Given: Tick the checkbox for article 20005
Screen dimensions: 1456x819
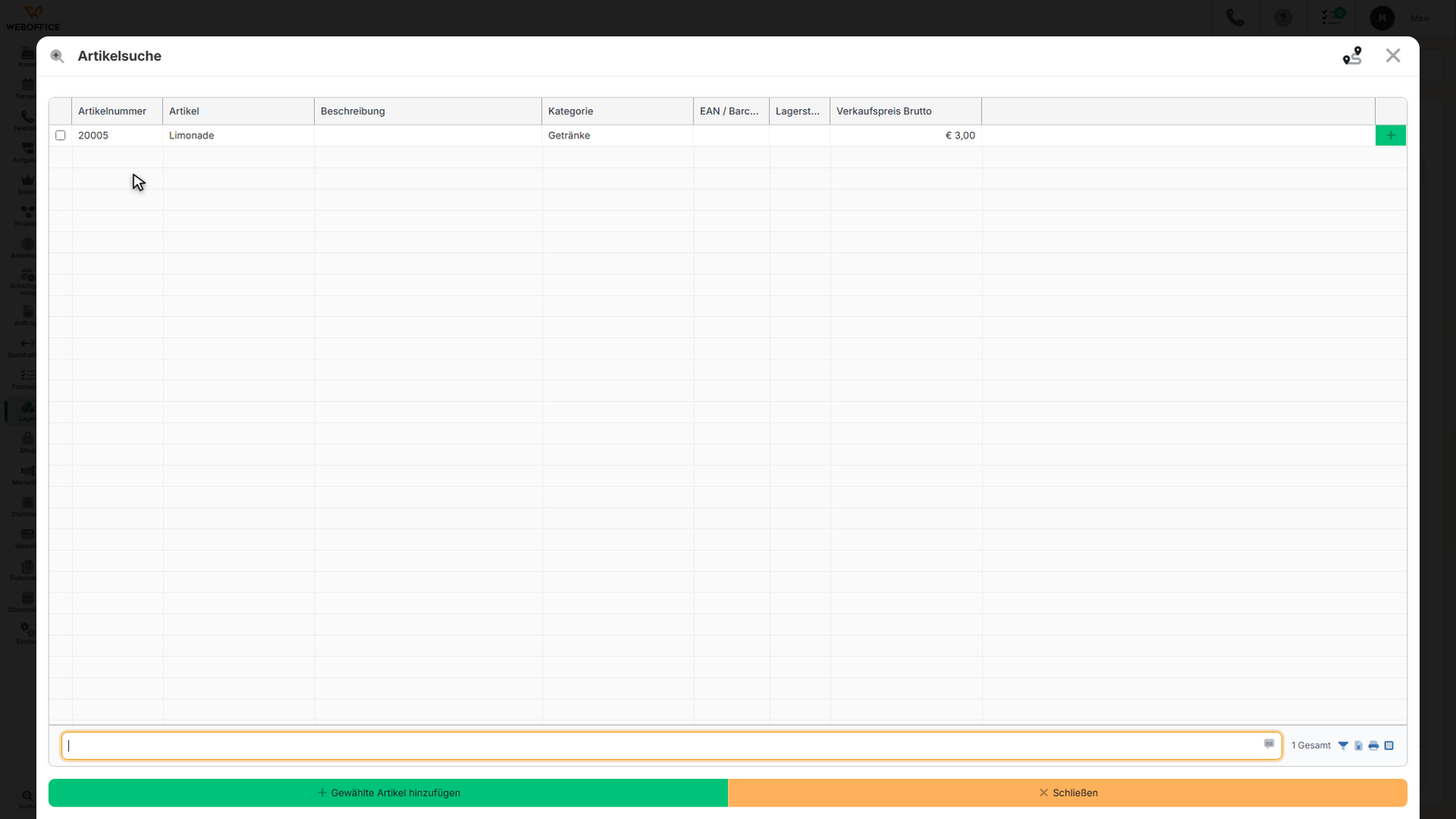Looking at the screenshot, I should 60,136.
